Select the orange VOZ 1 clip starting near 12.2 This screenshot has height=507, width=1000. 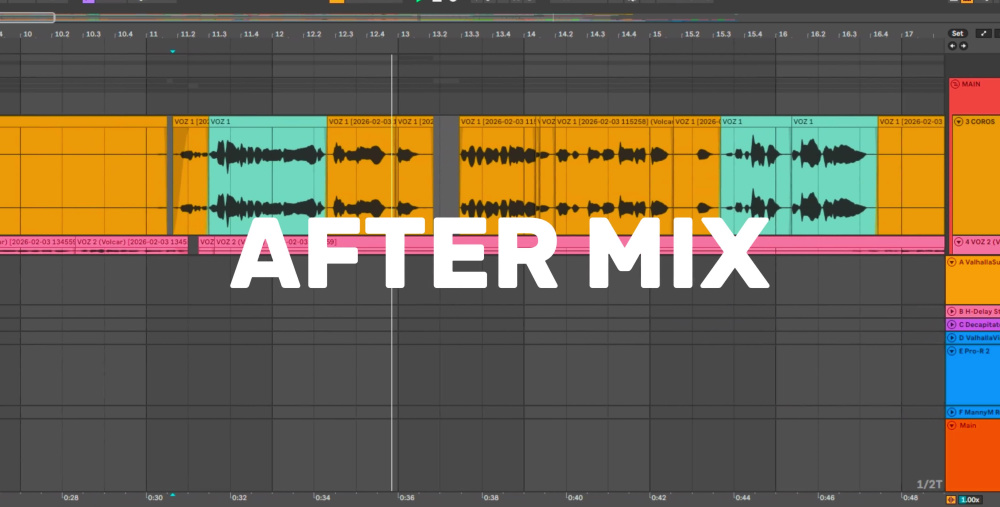pyautogui.click(x=362, y=175)
